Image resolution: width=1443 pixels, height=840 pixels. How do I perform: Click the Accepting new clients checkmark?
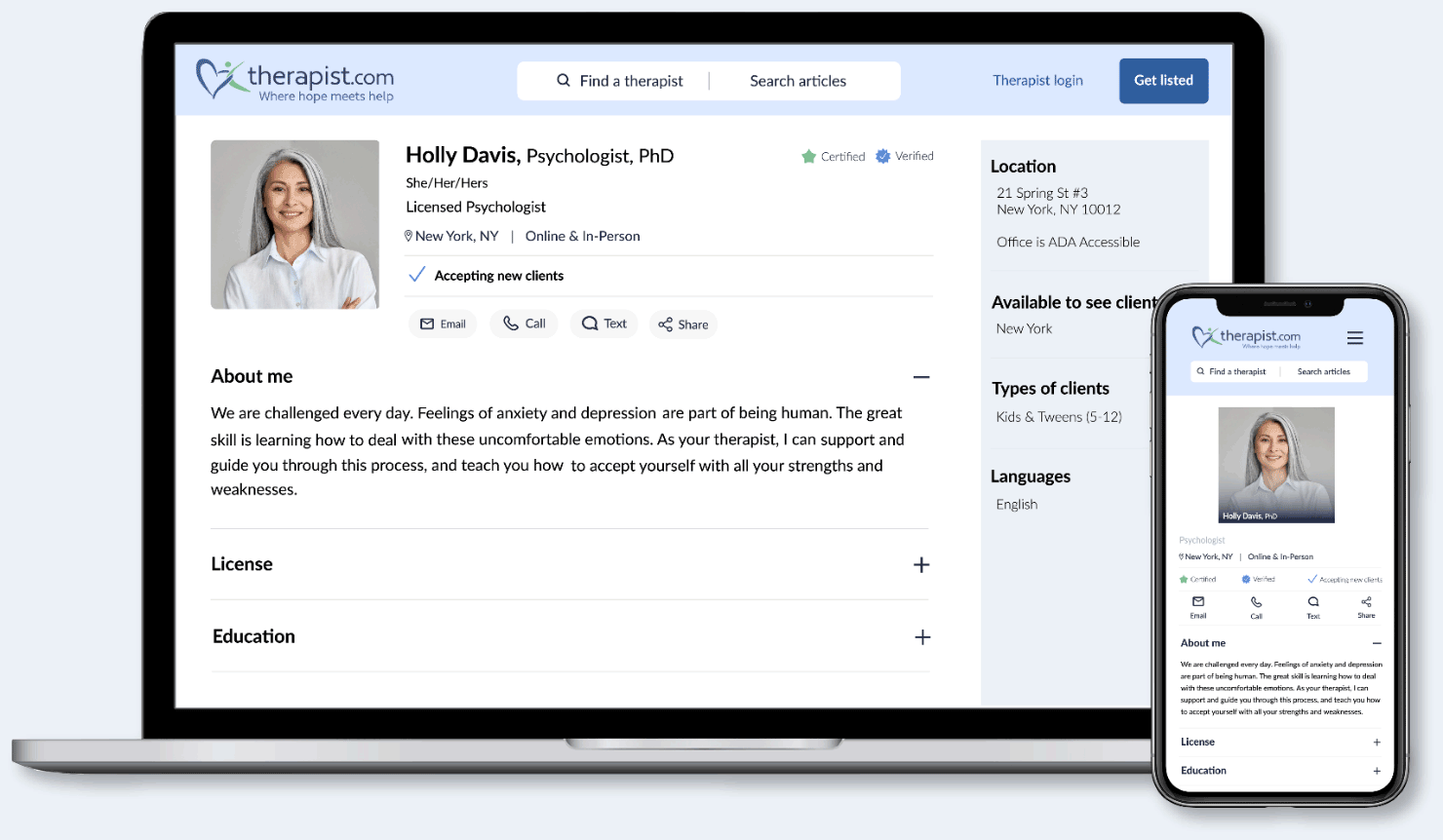(416, 275)
